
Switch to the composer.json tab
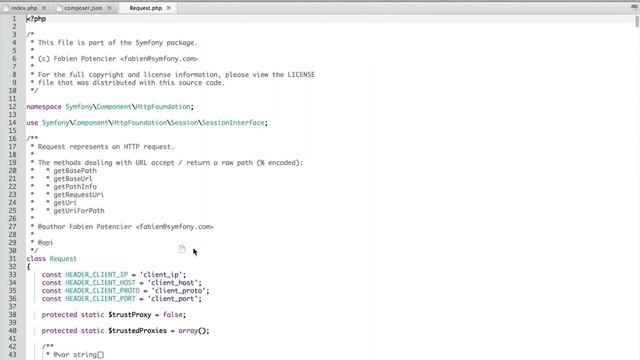coord(84,8)
